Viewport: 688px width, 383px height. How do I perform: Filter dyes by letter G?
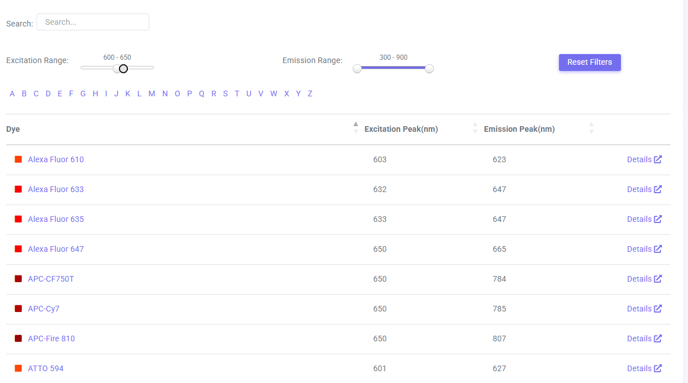pos(83,93)
